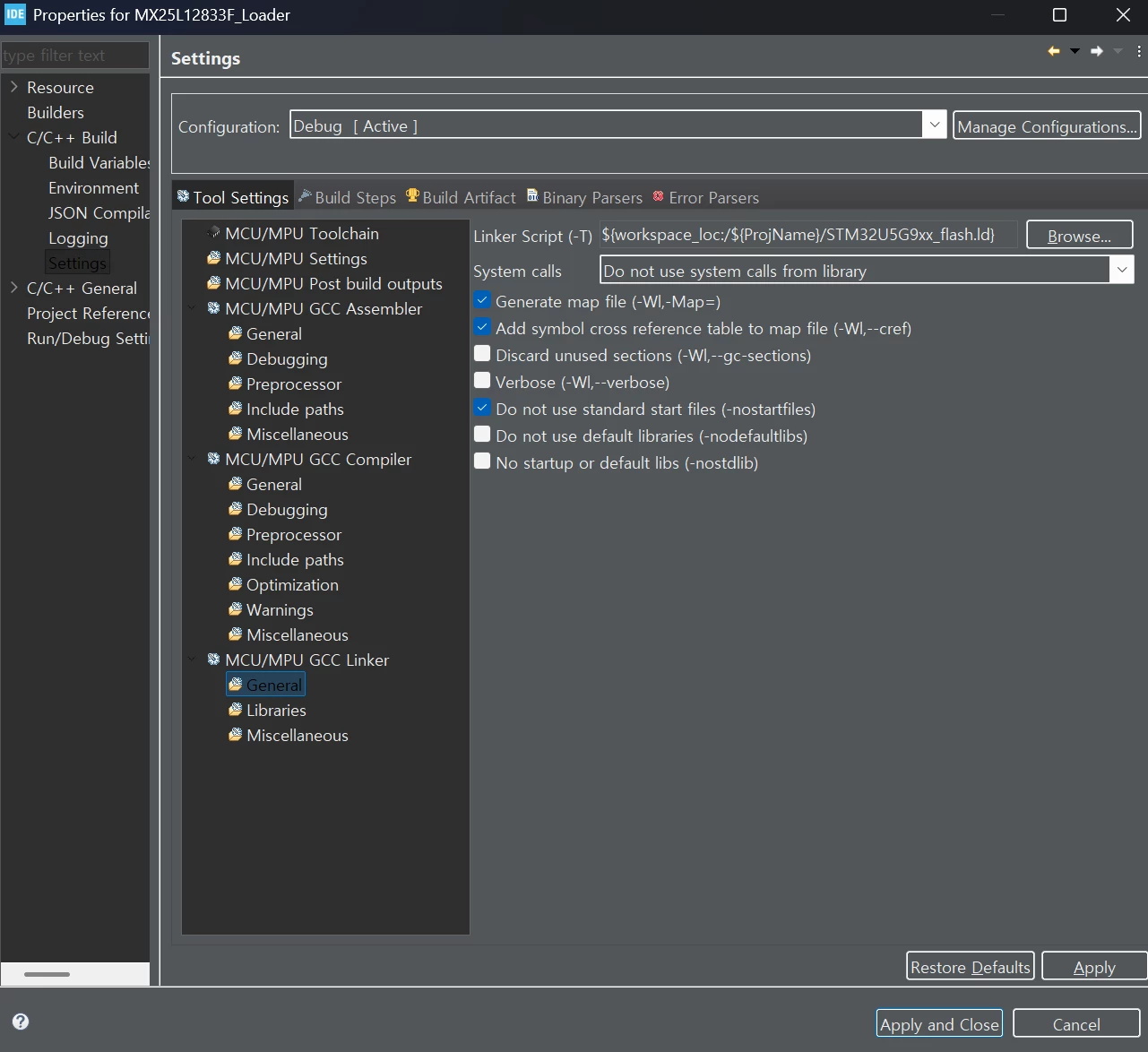Click the Compiler Include paths icon

(x=235, y=559)
